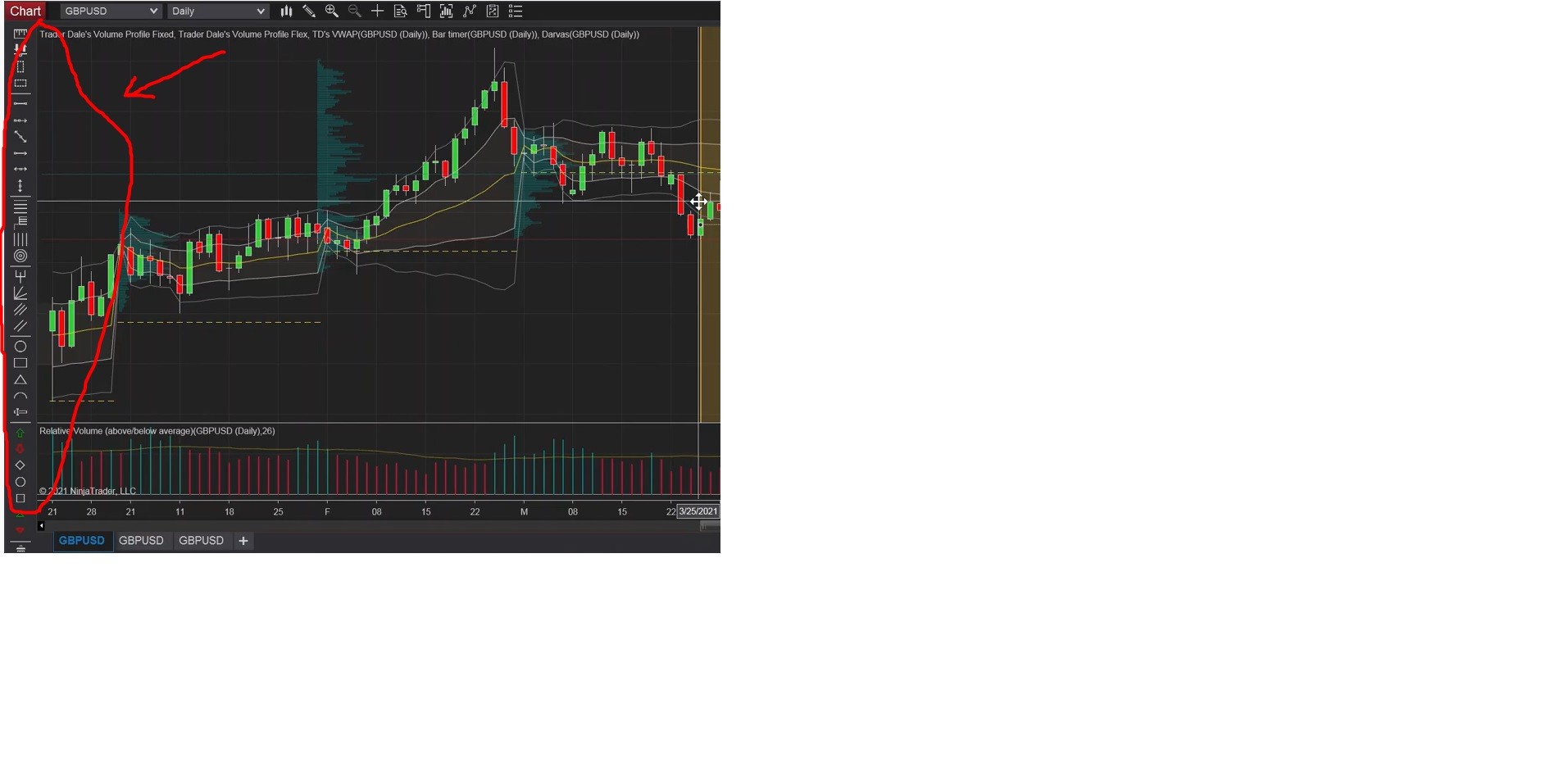1568x776 pixels.
Task: Select the Fibonacci horizontal lines tool
Action: tap(20, 206)
